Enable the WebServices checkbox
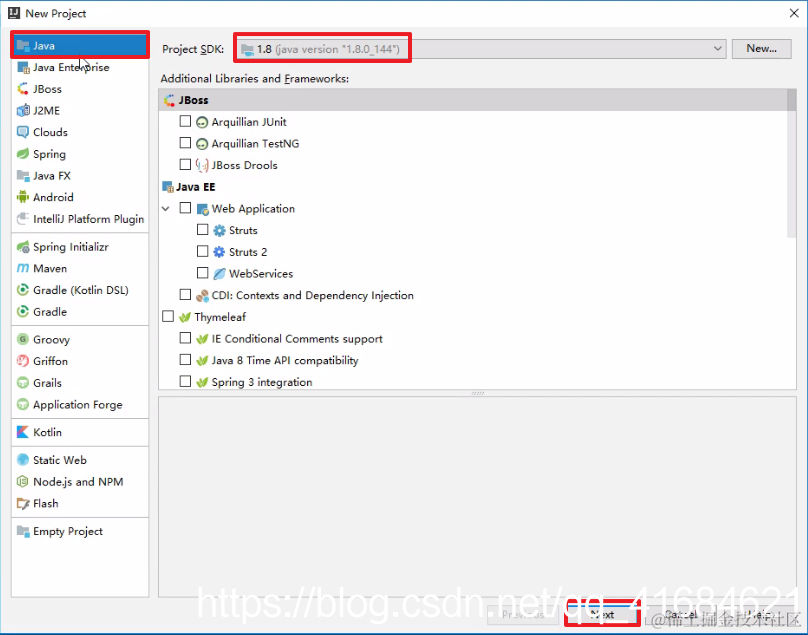 [x=203, y=273]
